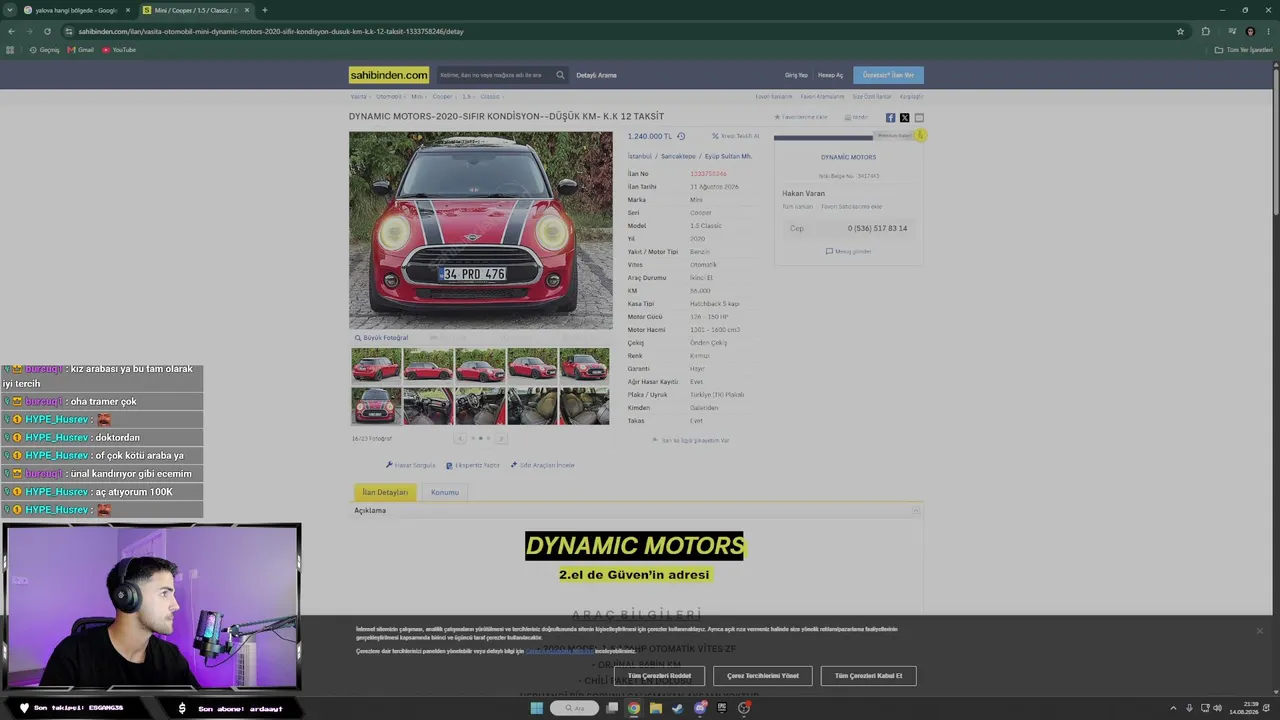
Task: Open the Chrome profile avatar
Action: tap(1250, 31)
